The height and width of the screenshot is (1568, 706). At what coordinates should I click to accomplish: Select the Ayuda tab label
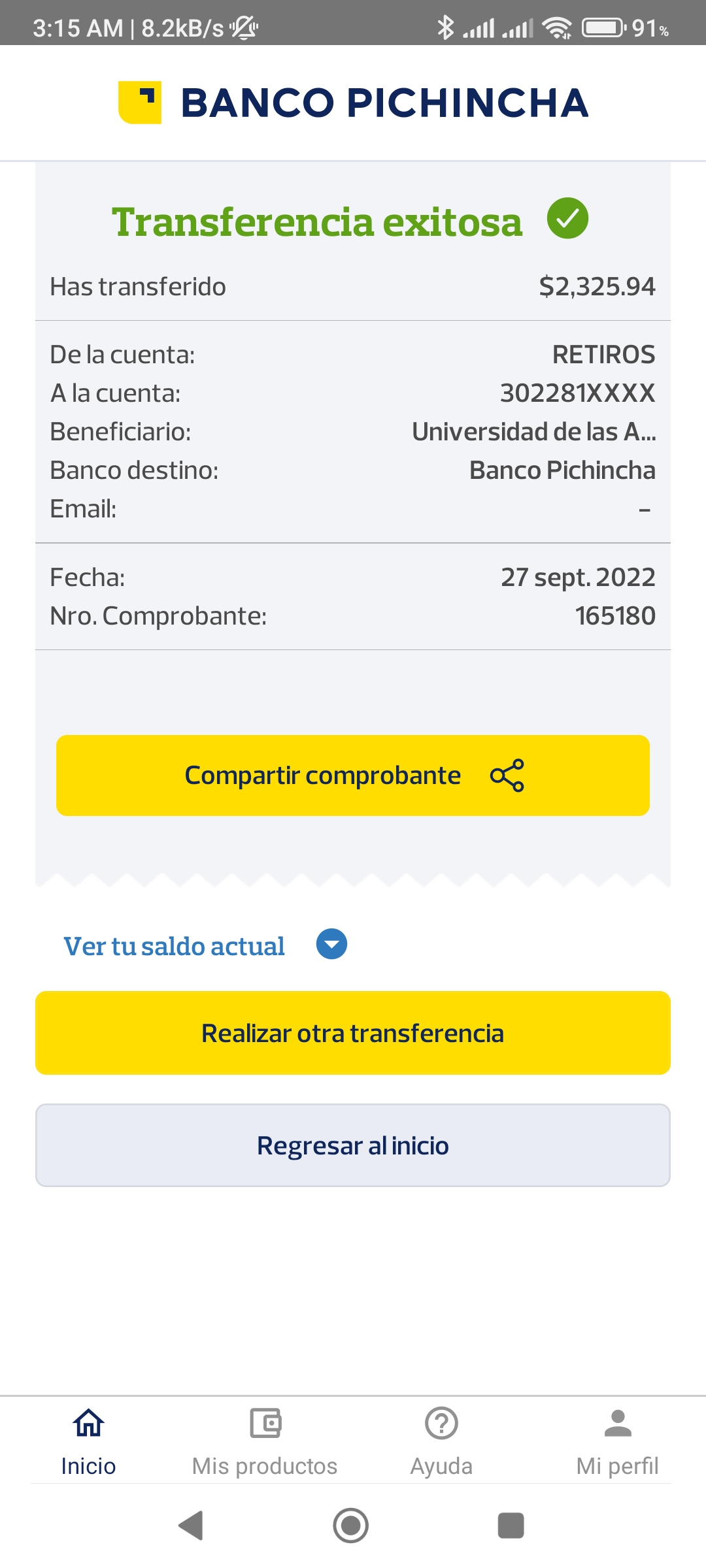[x=441, y=1466]
